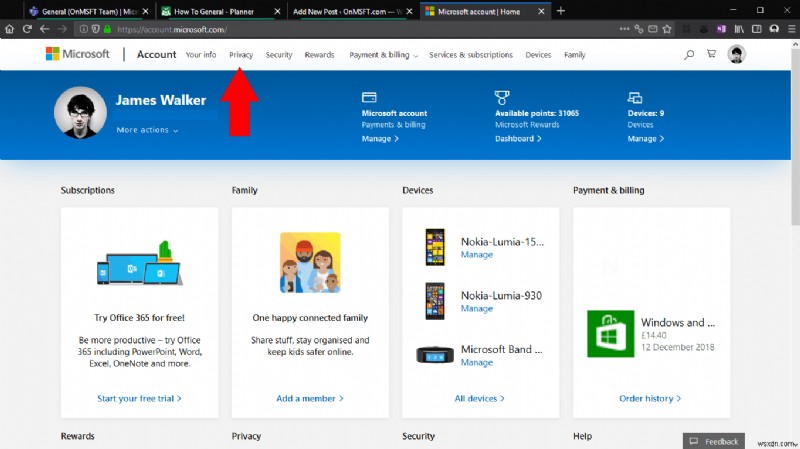The width and height of the screenshot is (800, 449).
Task: Click the email link envelope icon
Action: (x=653, y=29)
